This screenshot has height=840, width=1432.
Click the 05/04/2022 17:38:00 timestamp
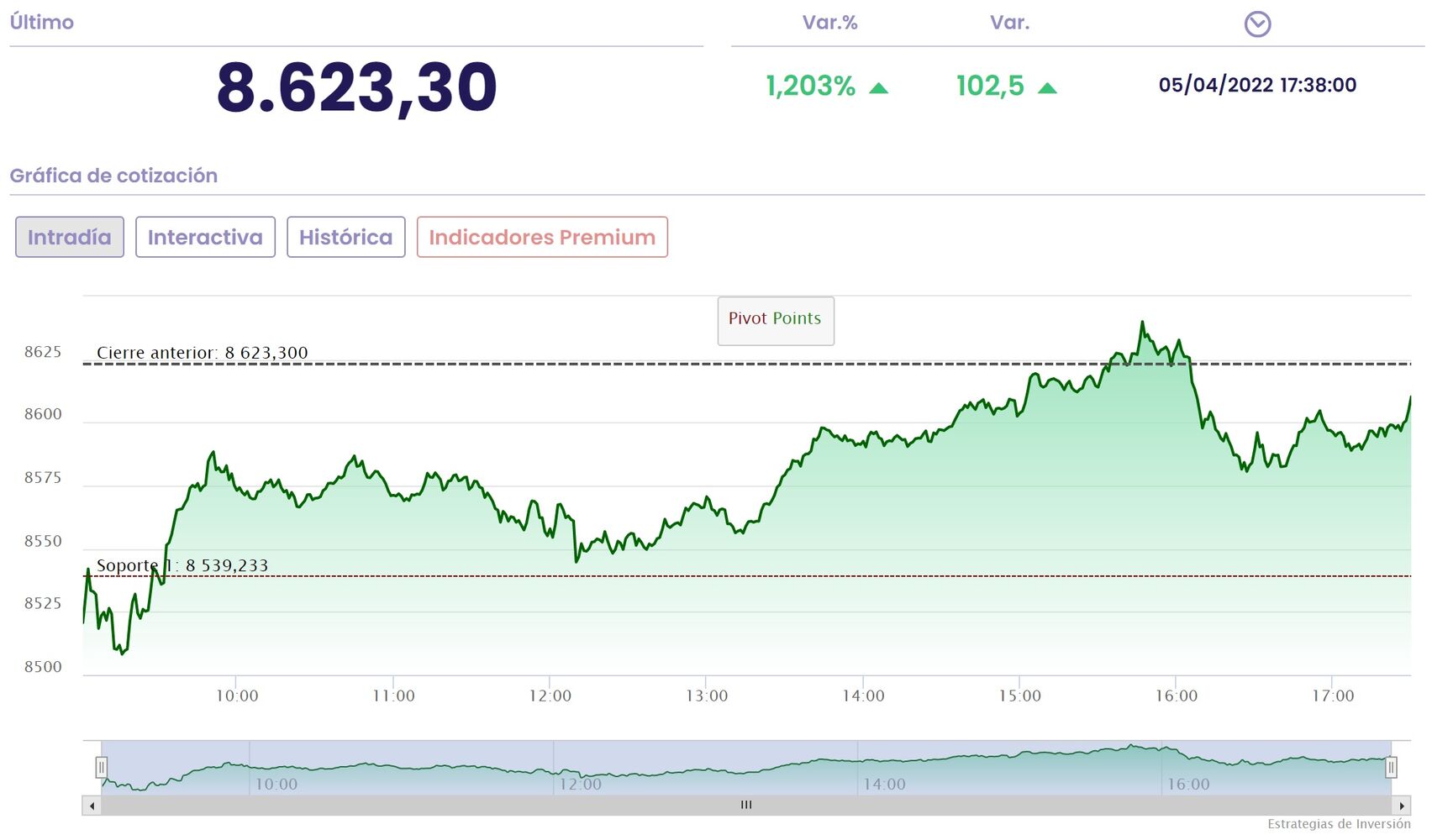[x=1257, y=85]
